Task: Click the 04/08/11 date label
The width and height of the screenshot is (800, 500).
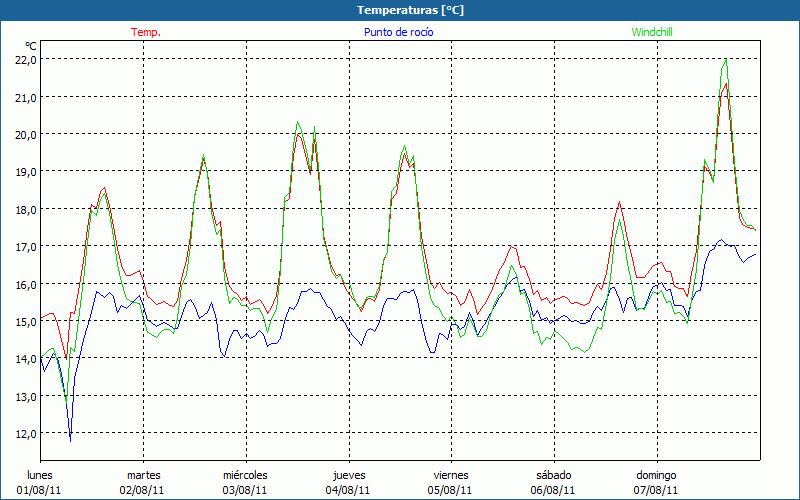Action: coord(348,490)
